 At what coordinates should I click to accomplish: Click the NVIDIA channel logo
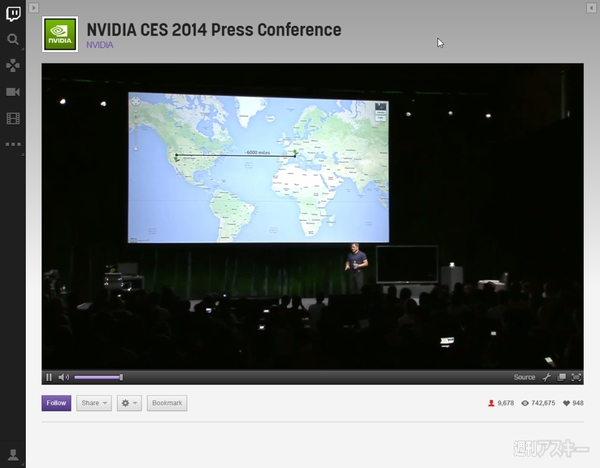[60, 34]
